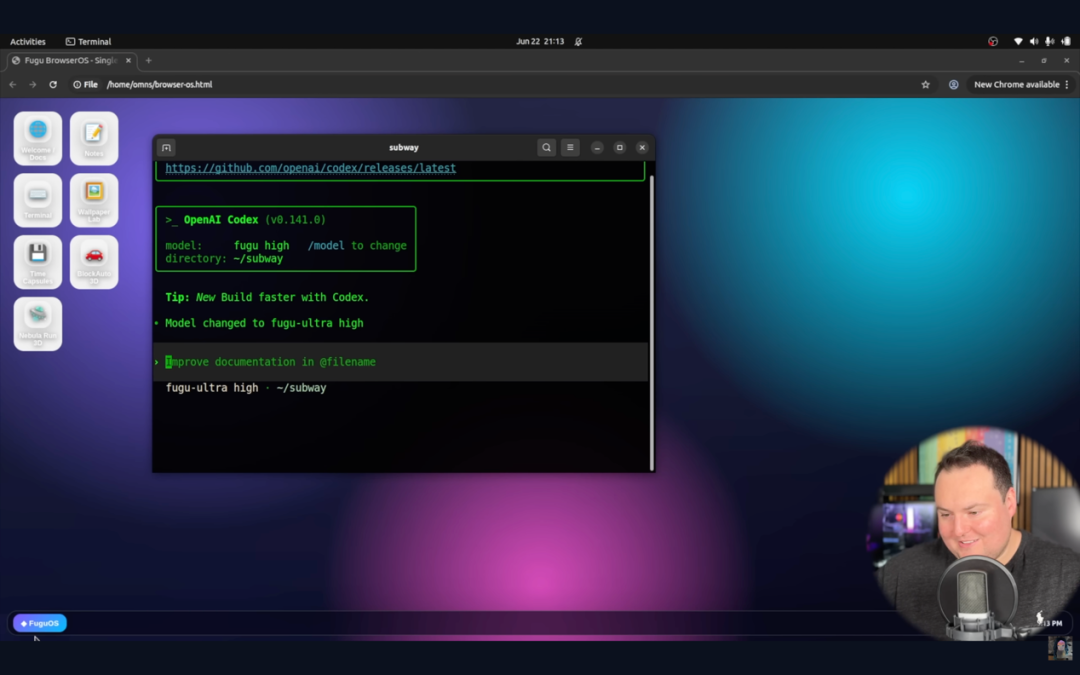
Task: Open the Terminal app menu in top bar
Action: point(88,41)
